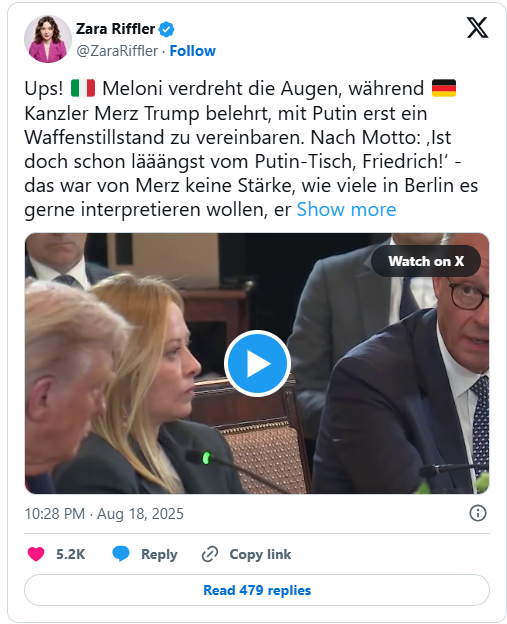The height and width of the screenshot is (624, 507).
Task: Click the Reply label
Action: coord(159,554)
